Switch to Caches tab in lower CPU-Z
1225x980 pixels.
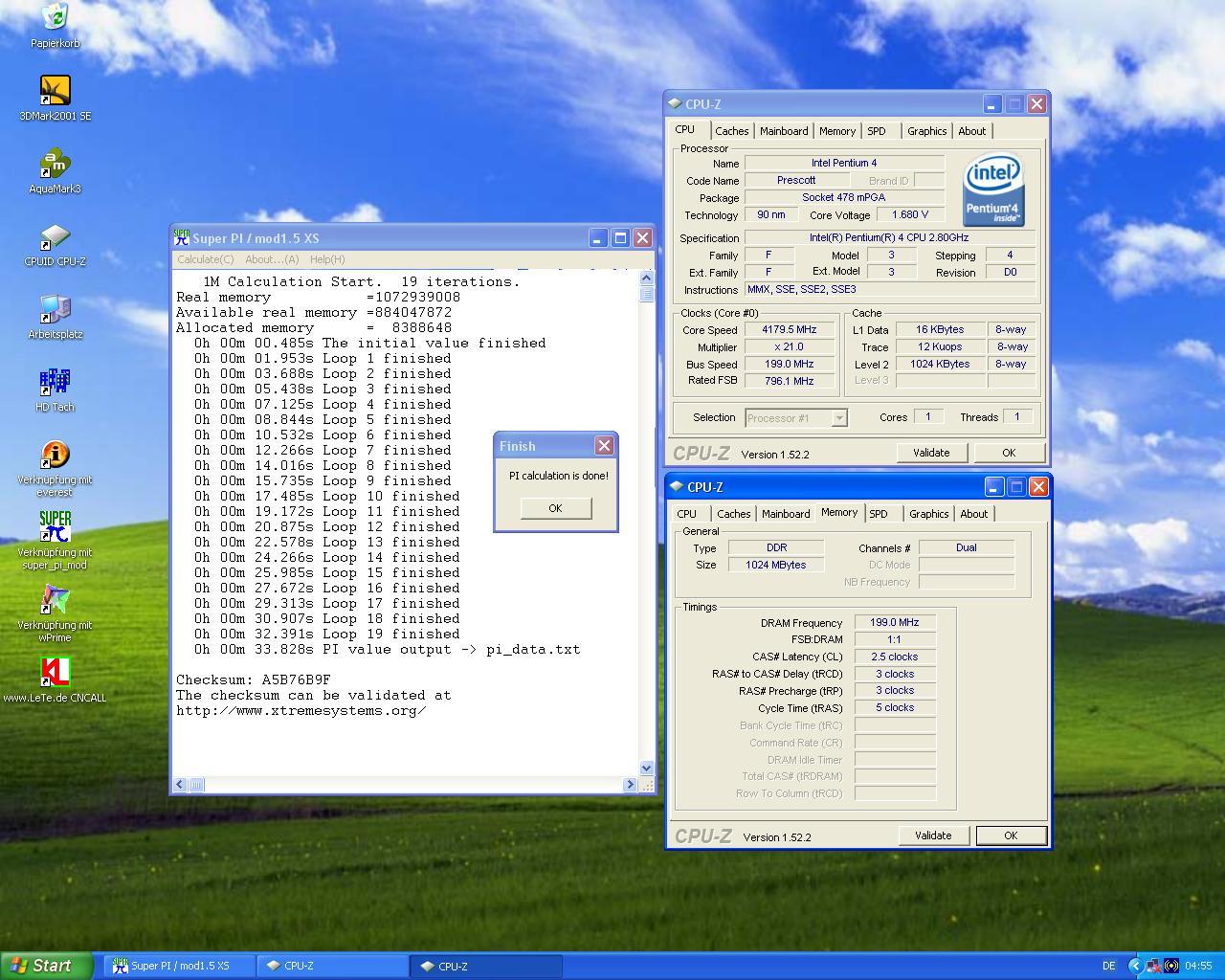coord(733,514)
